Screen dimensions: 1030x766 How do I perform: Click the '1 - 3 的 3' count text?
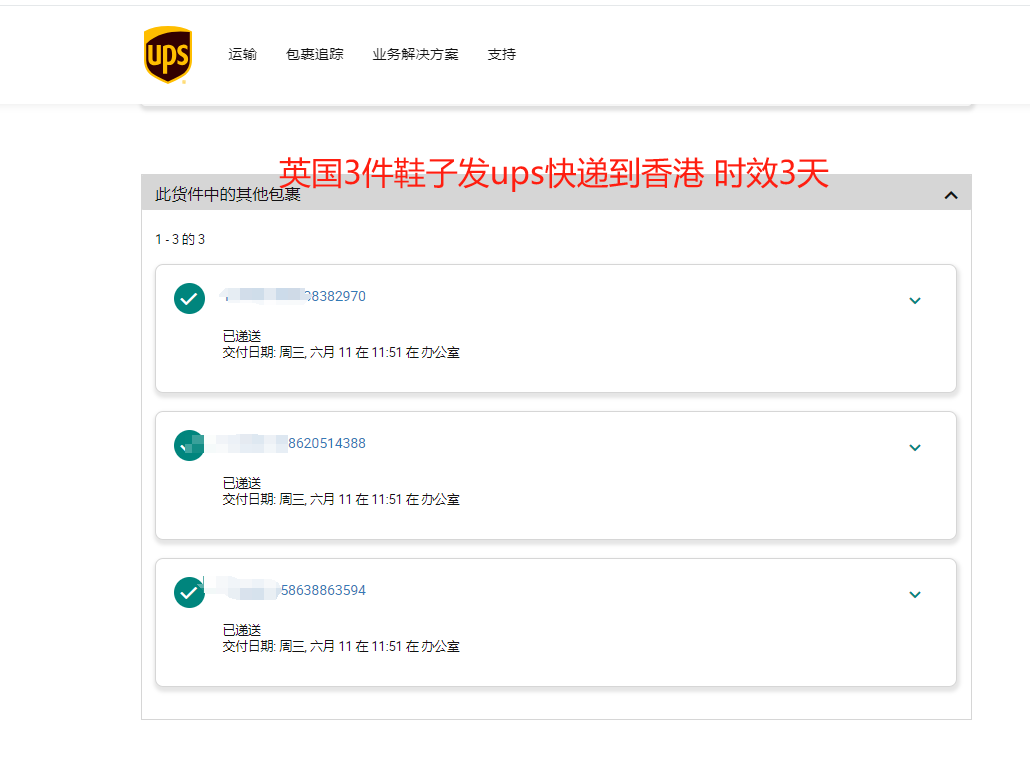tap(180, 239)
